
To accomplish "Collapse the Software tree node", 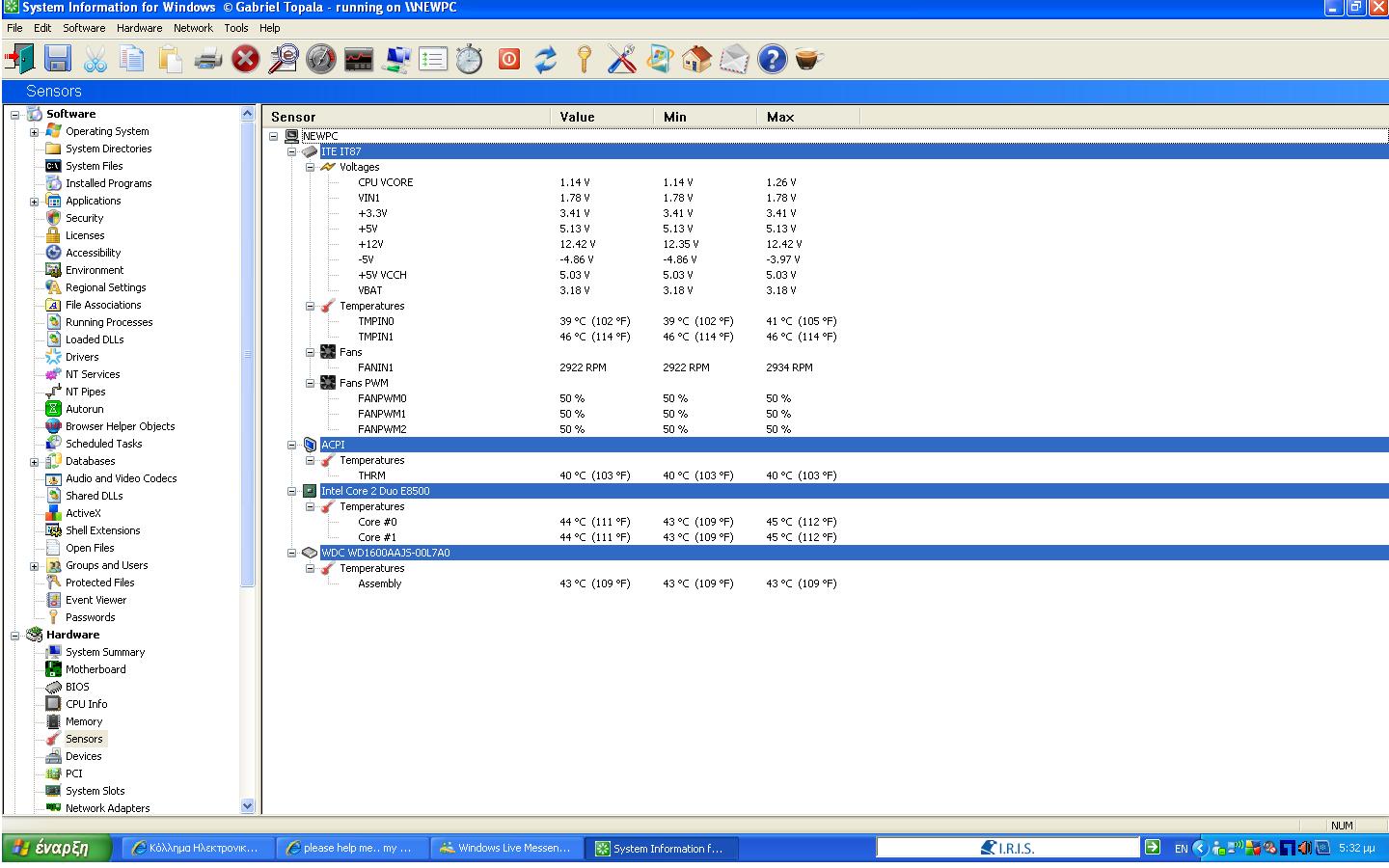I will point(15,115).
